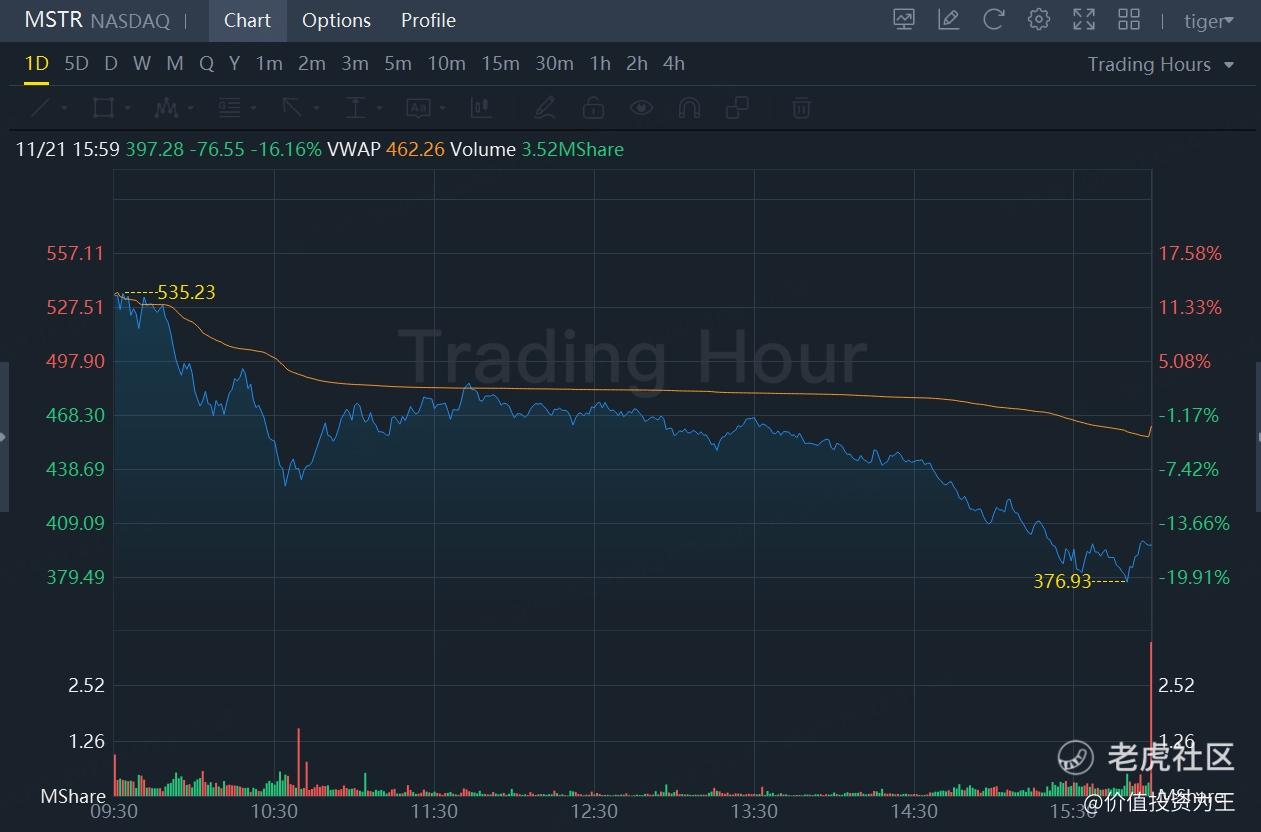Click the drawing edit chart icon
Viewport: 1261px width, 832px height.
(x=949, y=19)
